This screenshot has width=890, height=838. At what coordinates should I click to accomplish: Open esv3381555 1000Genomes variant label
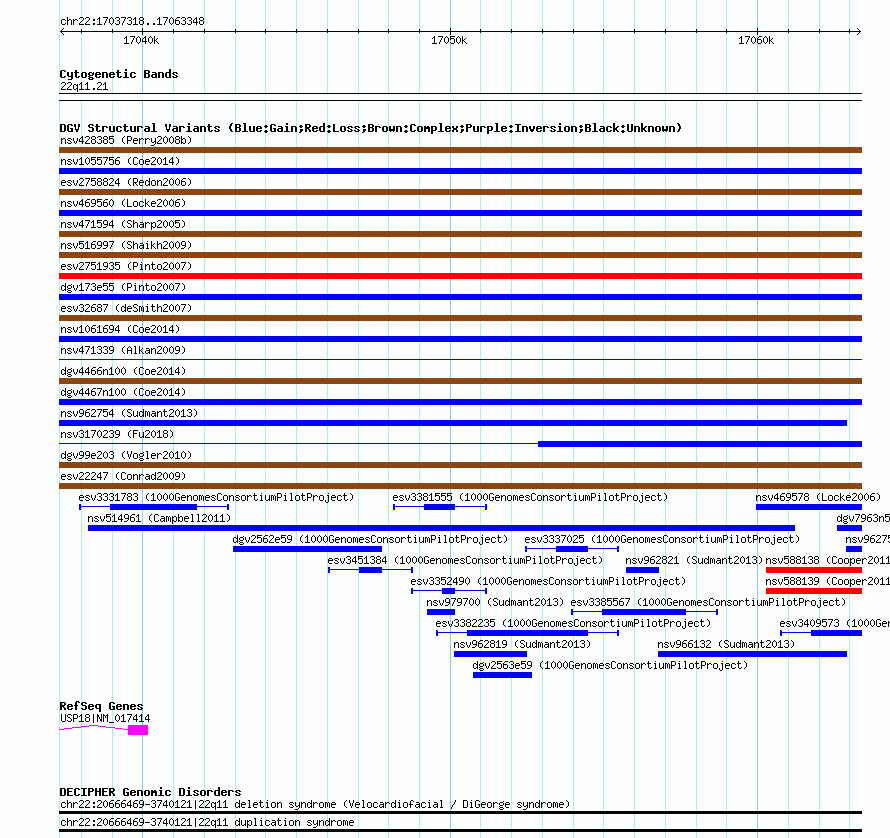(530, 497)
